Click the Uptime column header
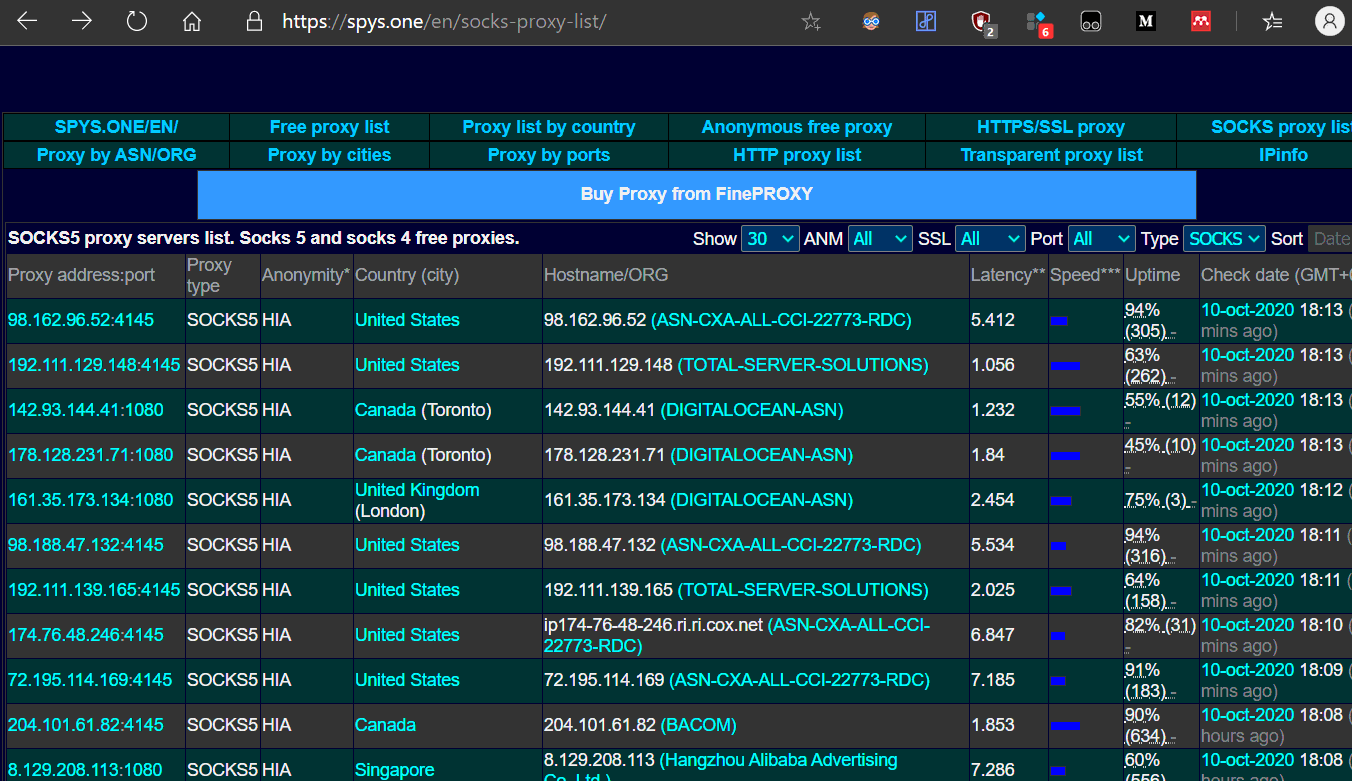 coord(1152,275)
